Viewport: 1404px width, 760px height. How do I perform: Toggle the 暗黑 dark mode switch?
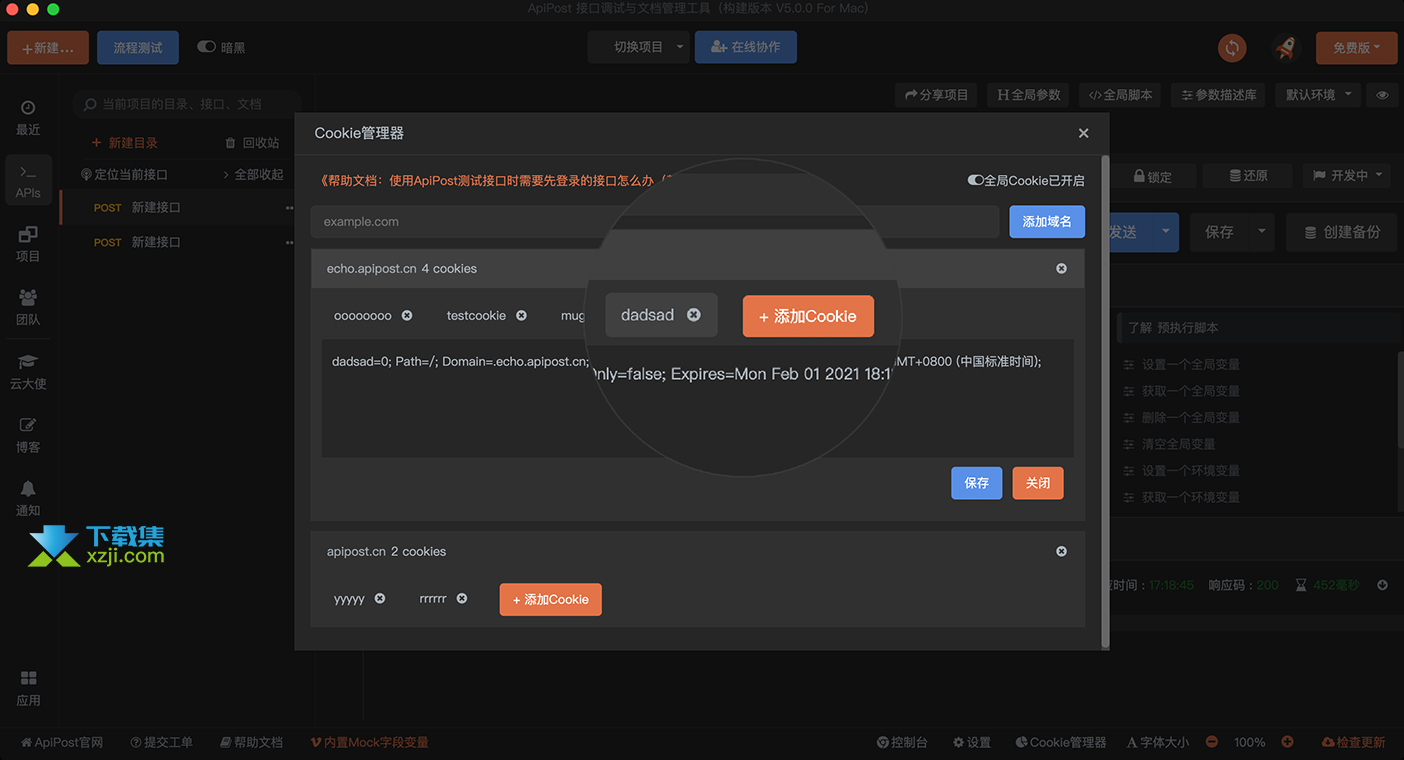[x=207, y=47]
